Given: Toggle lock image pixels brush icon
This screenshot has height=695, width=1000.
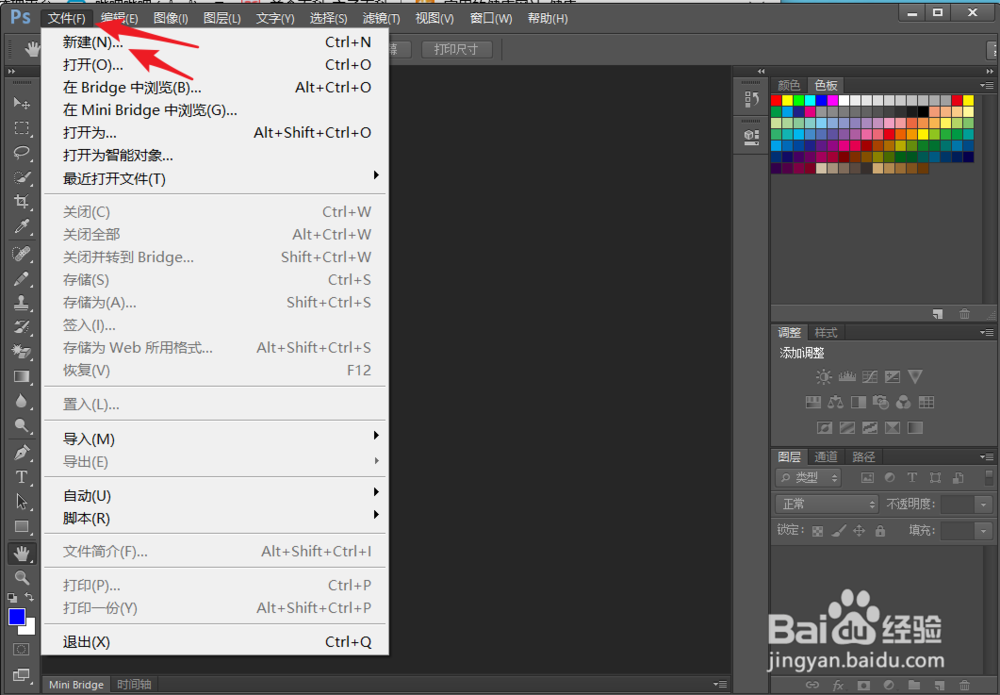Looking at the screenshot, I should 839,530.
